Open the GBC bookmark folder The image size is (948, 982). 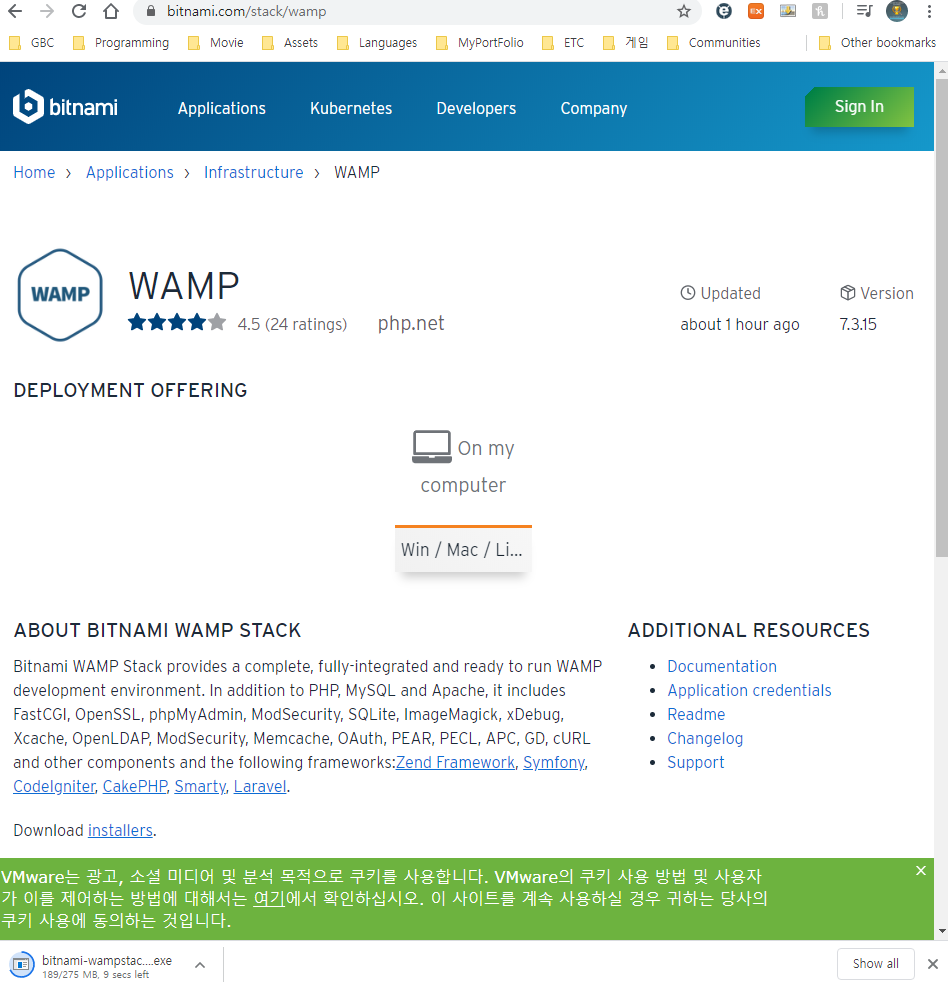point(32,43)
